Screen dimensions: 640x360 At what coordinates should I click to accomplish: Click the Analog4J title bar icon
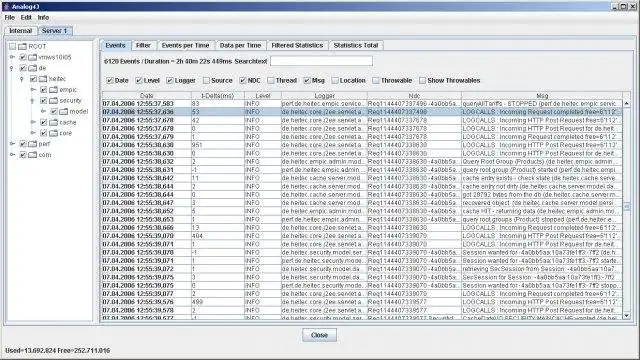click(x=6, y=7)
